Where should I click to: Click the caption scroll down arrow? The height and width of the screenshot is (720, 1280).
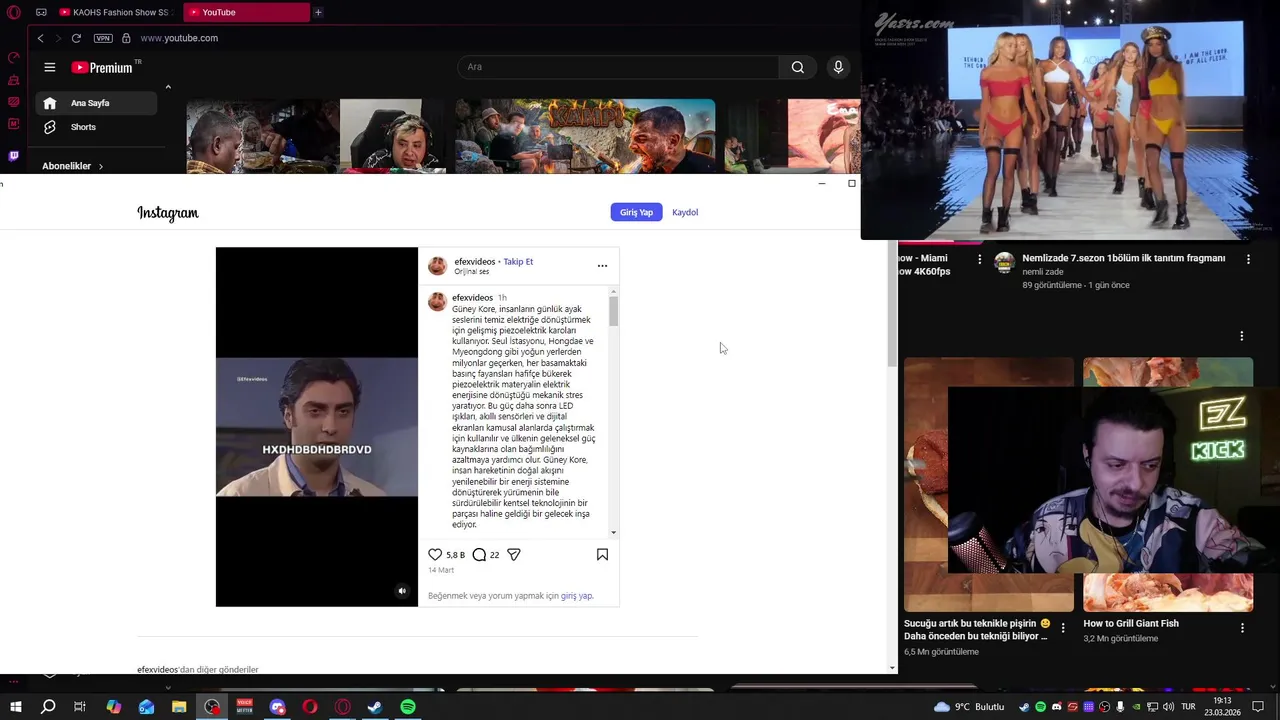point(613,533)
